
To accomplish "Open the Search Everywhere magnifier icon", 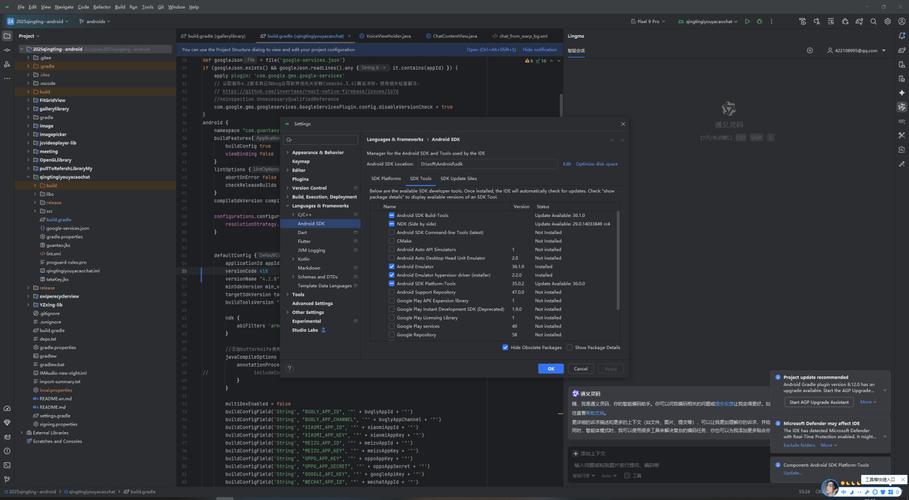I will (x=873, y=21).
